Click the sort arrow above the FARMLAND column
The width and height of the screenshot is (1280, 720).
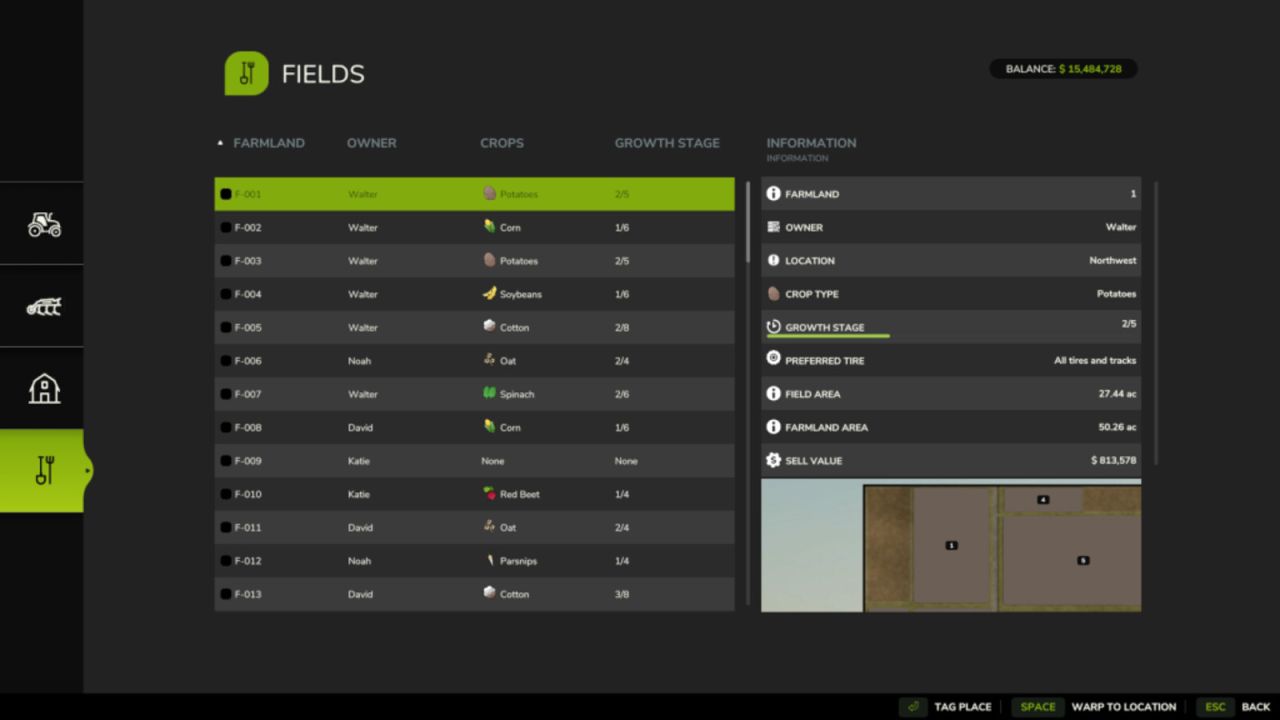coord(220,142)
